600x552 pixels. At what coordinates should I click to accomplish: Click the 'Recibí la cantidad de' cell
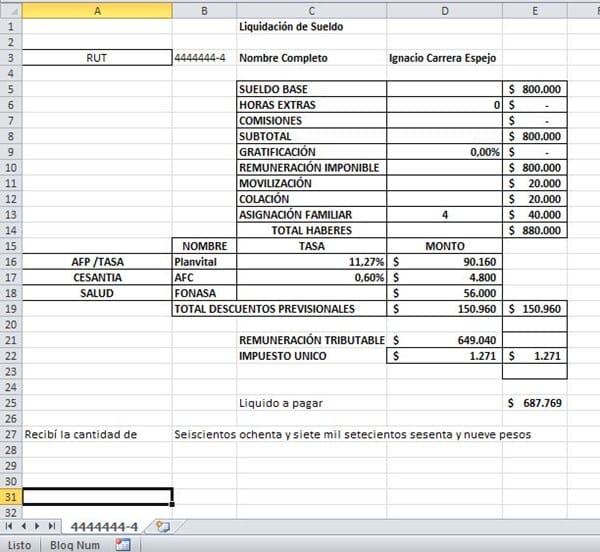click(x=97, y=434)
